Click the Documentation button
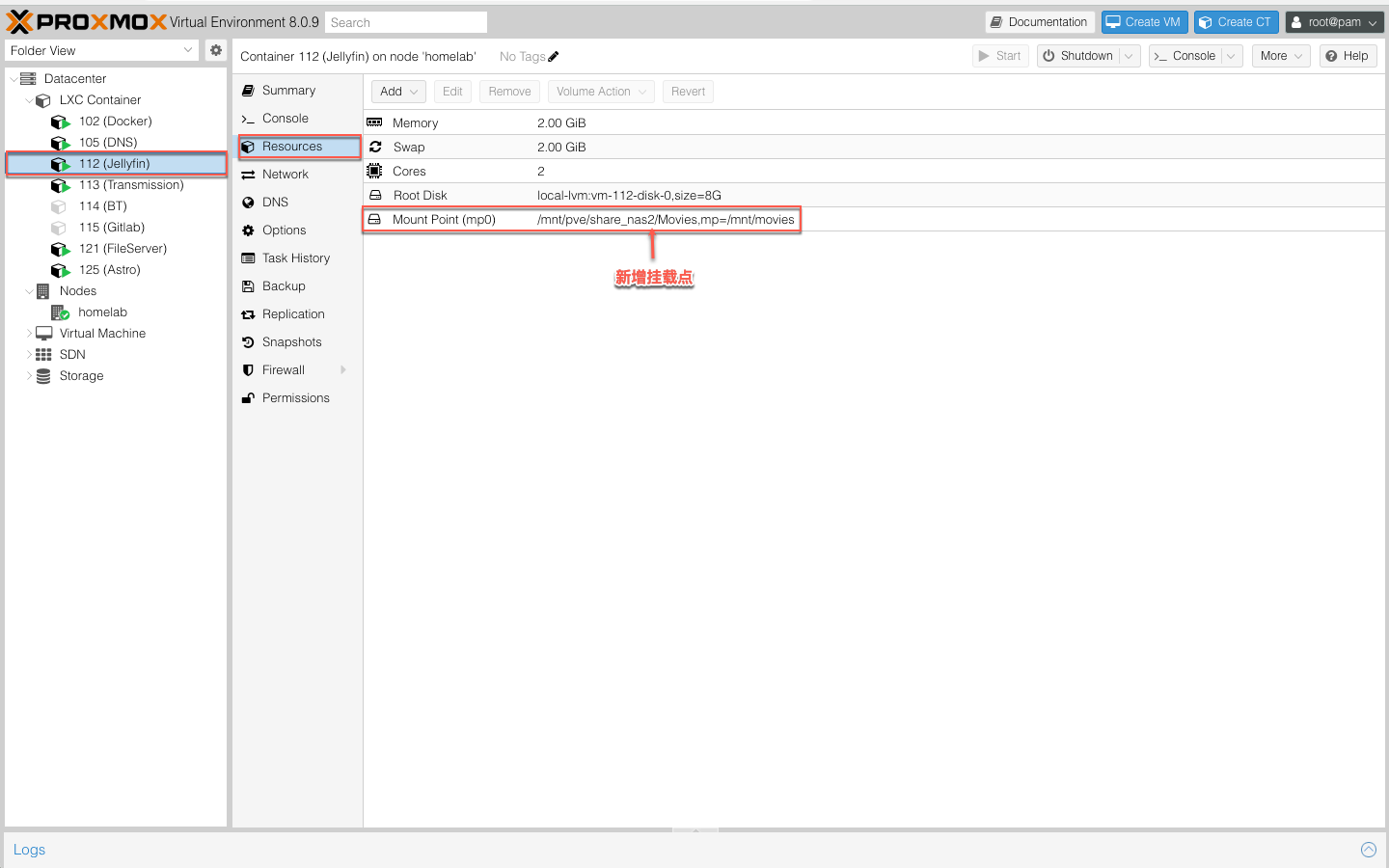Screen dimensions: 1389x868 (x=1040, y=22)
